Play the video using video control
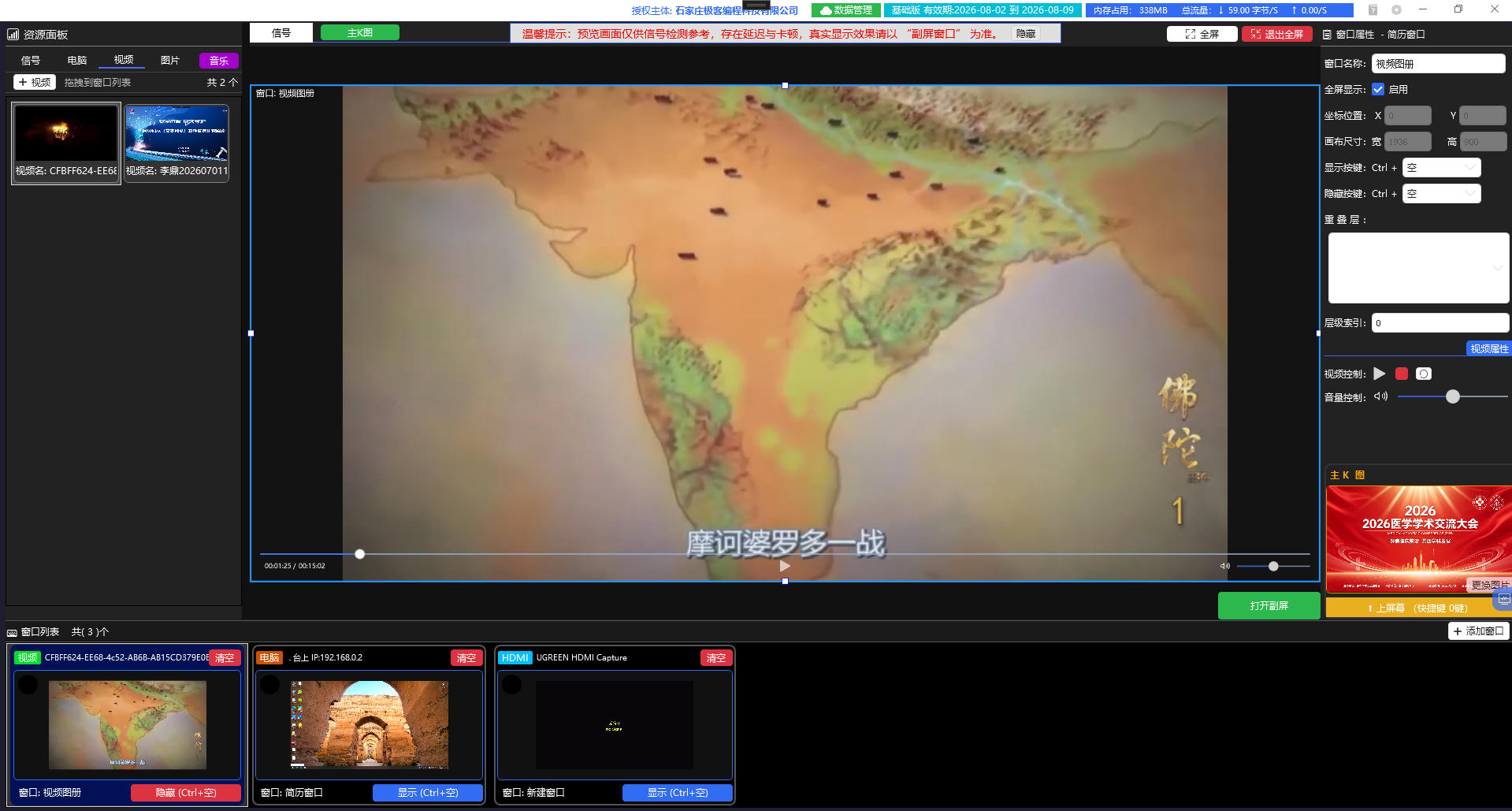This screenshot has width=1512, height=811. pos(1379,374)
